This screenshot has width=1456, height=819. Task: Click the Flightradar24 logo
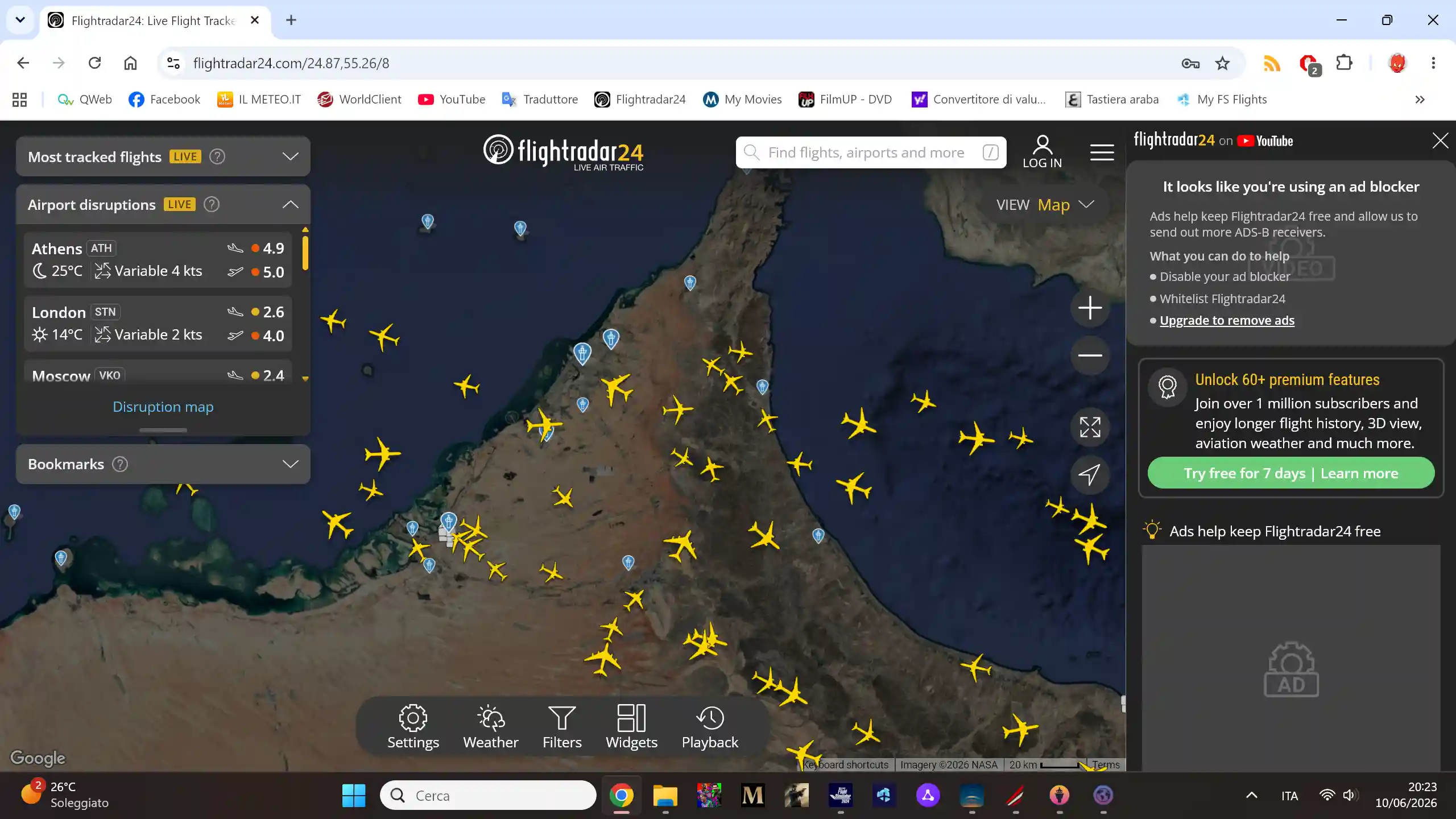pos(563,152)
